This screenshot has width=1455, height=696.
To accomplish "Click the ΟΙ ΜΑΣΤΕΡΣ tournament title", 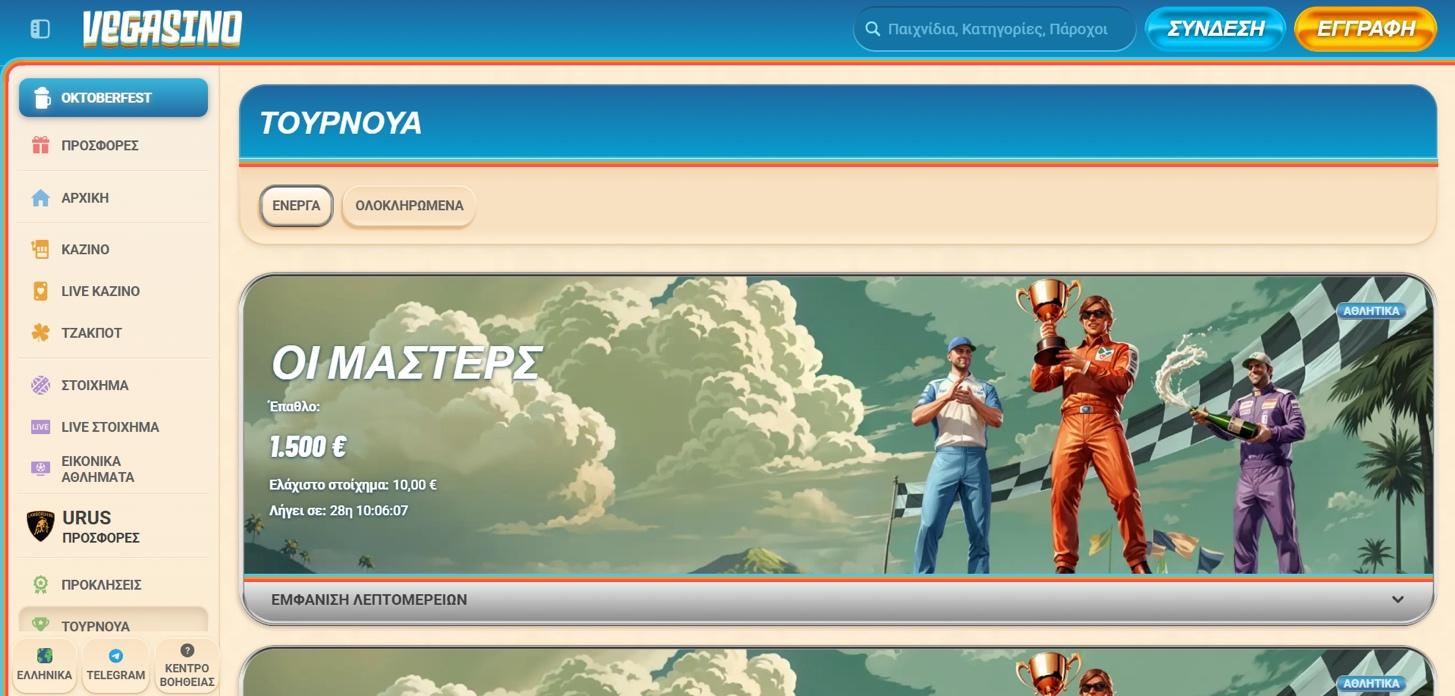I will coord(406,363).
